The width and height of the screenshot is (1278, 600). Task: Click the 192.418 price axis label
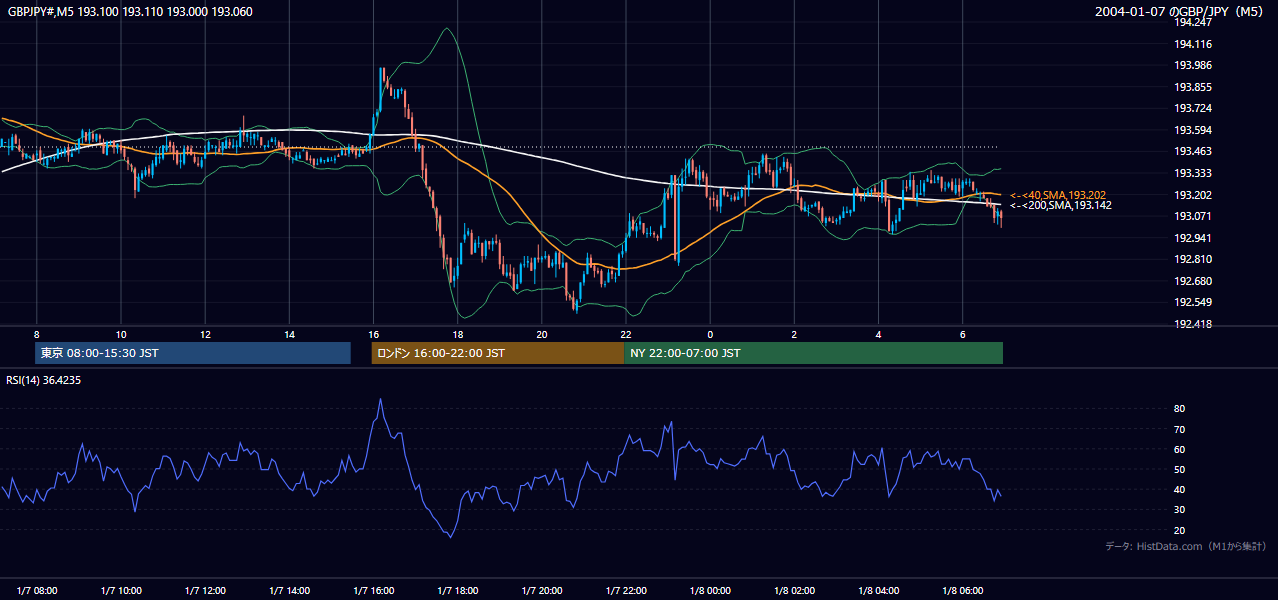pyautogui.click(x=1193, y=324)
